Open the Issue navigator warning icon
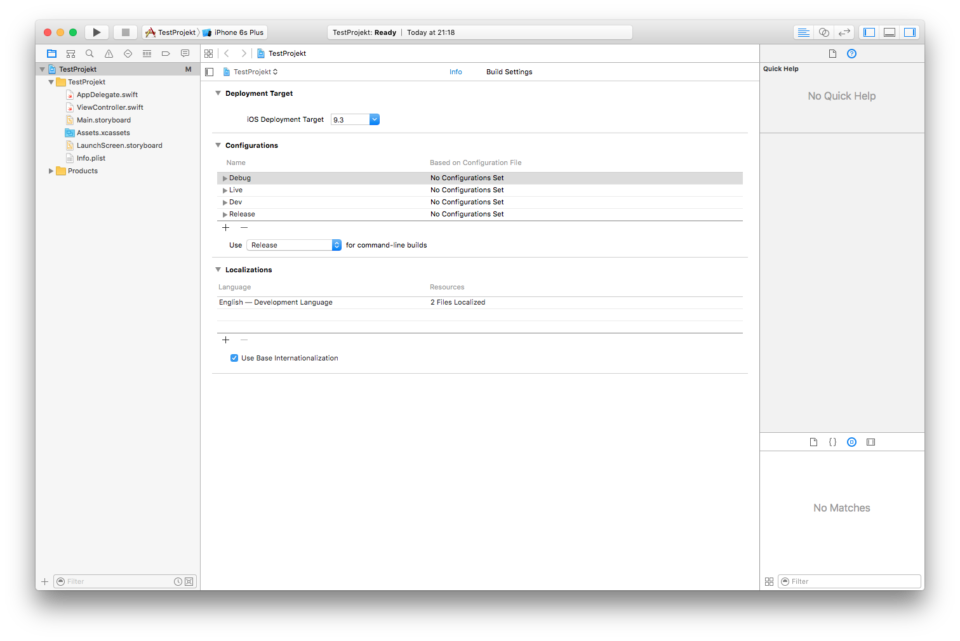Screen dimensions: 960x641 click(109, 54)
